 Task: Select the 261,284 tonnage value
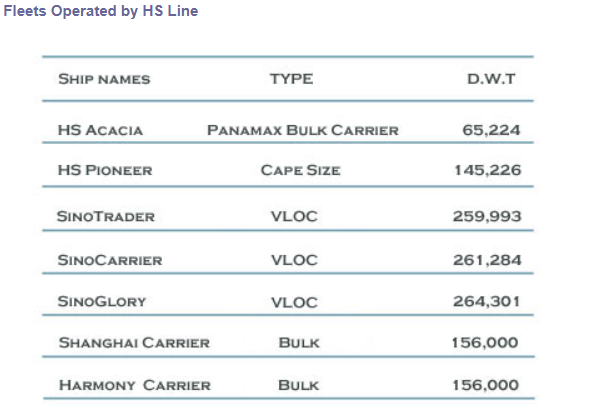pyautogui.click(x=487, y=260)
